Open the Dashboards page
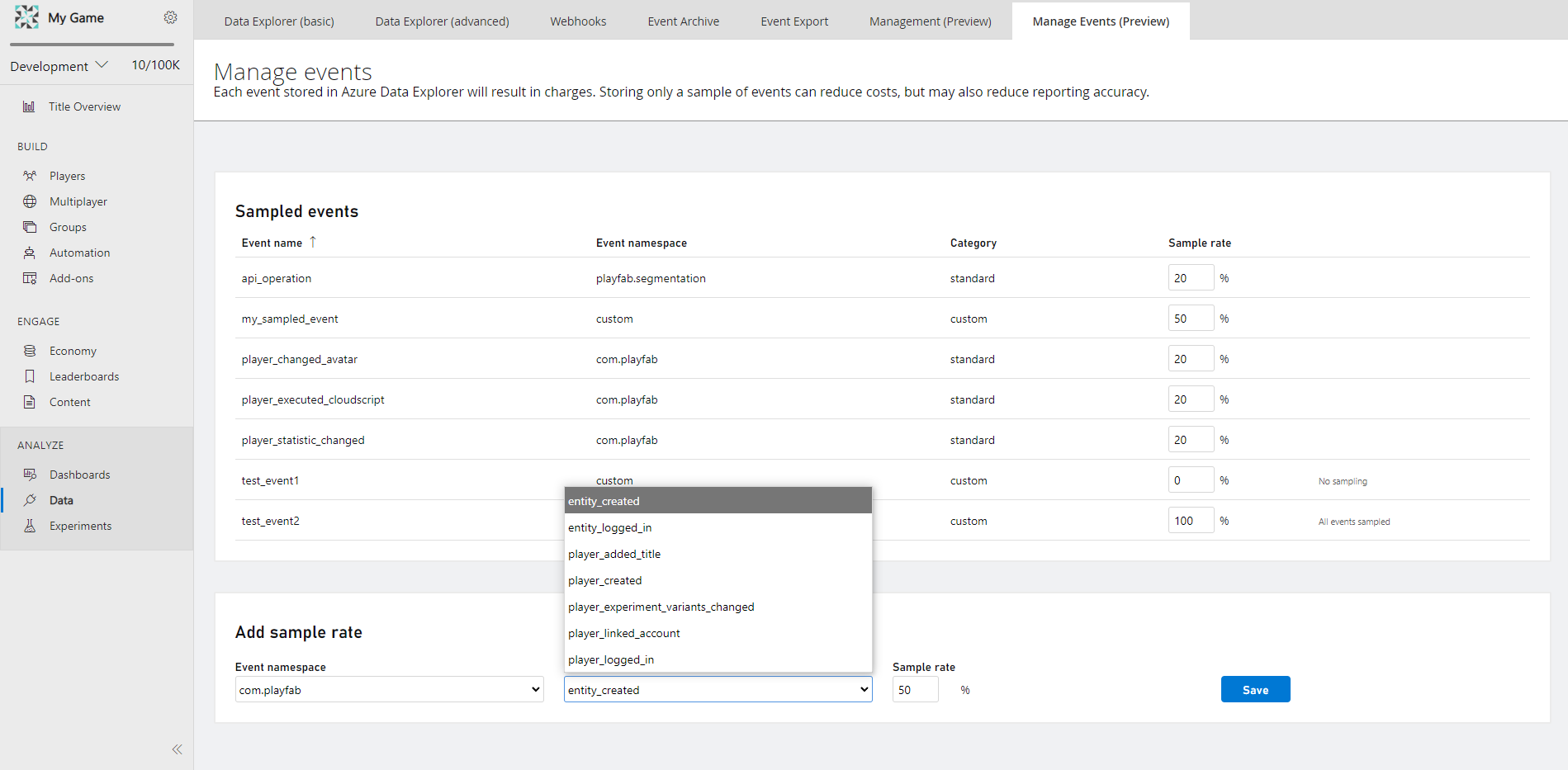Viewport: 1568px width, 770px height. [x=80, y=474]
